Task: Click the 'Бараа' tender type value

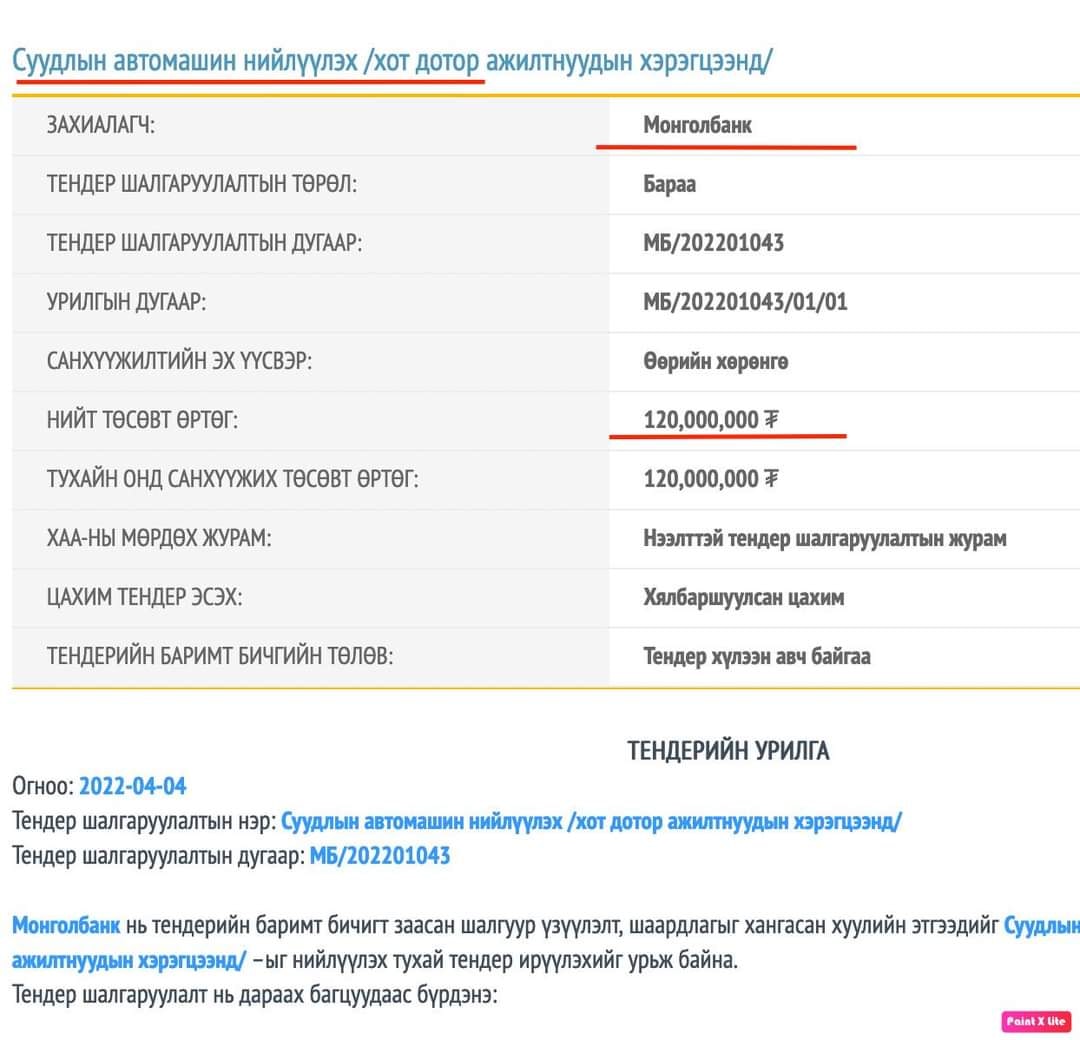Action: [x=669, y=184]
